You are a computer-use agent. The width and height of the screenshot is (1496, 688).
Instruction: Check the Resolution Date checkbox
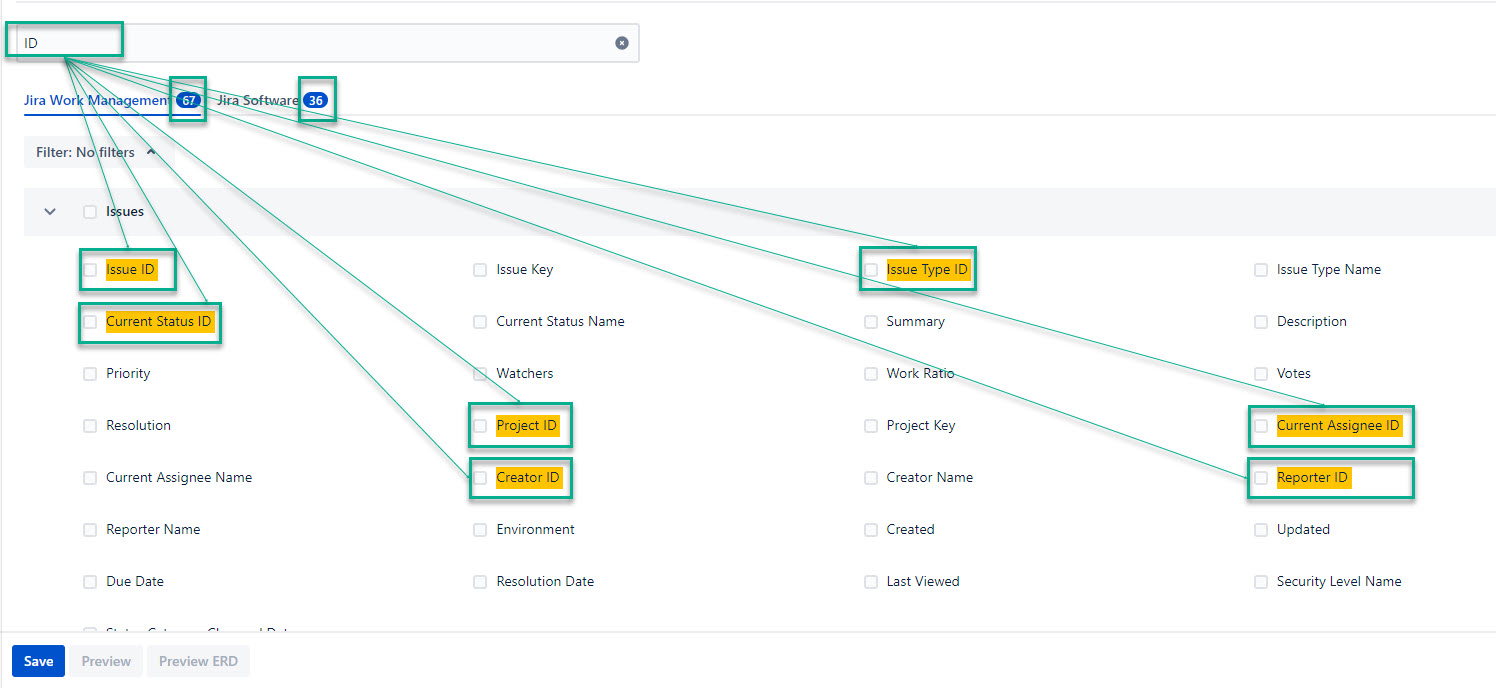(480, 582)
